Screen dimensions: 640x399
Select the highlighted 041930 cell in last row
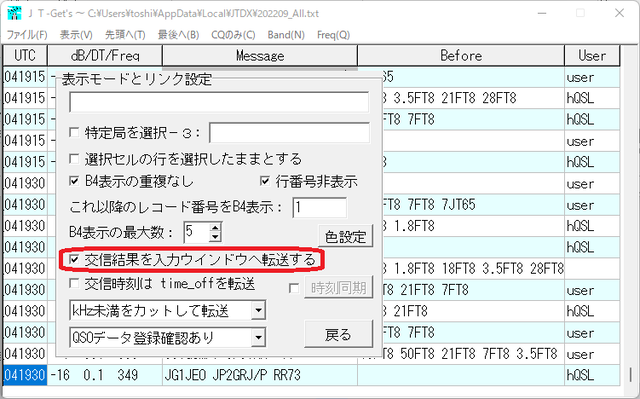[x=25, y=375]
